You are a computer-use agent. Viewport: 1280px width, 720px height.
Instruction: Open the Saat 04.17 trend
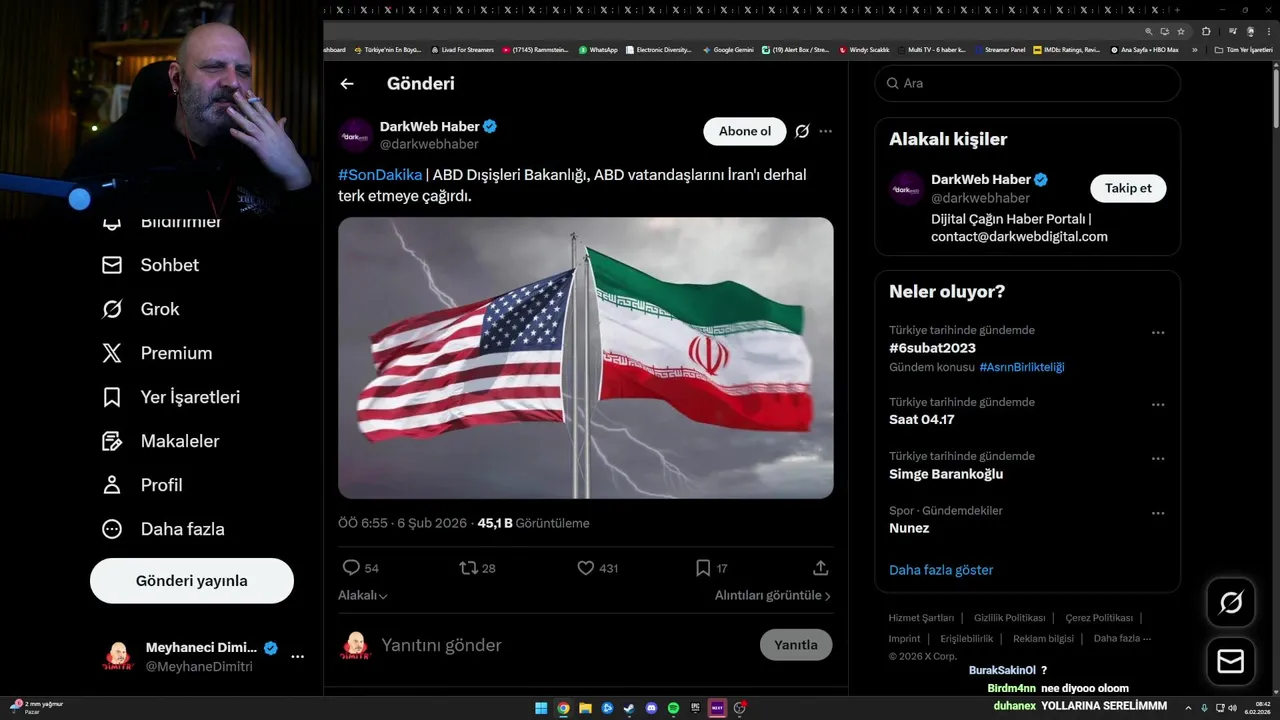coord(922,420)
